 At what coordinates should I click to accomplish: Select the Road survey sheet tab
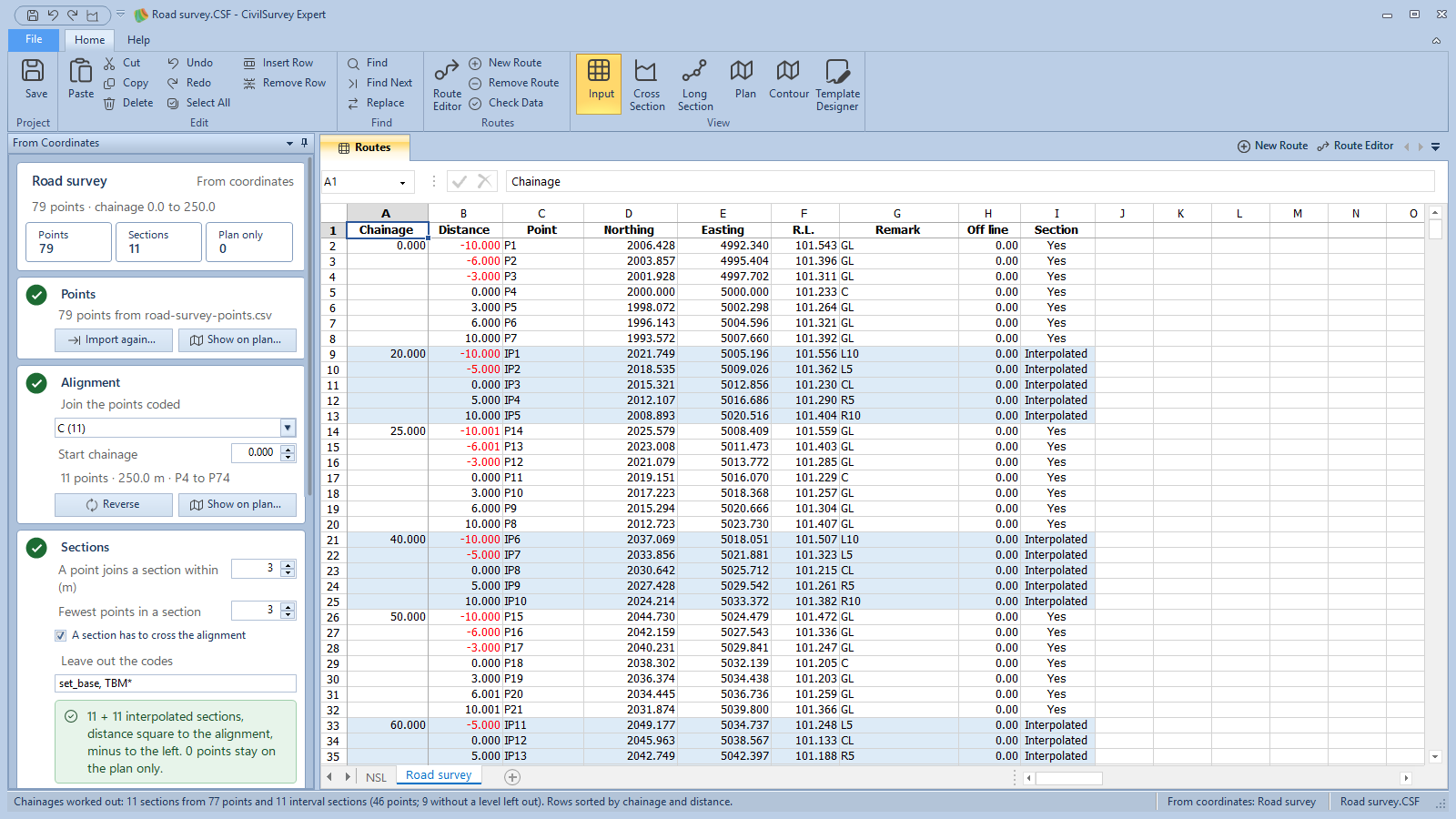[439, 775]
